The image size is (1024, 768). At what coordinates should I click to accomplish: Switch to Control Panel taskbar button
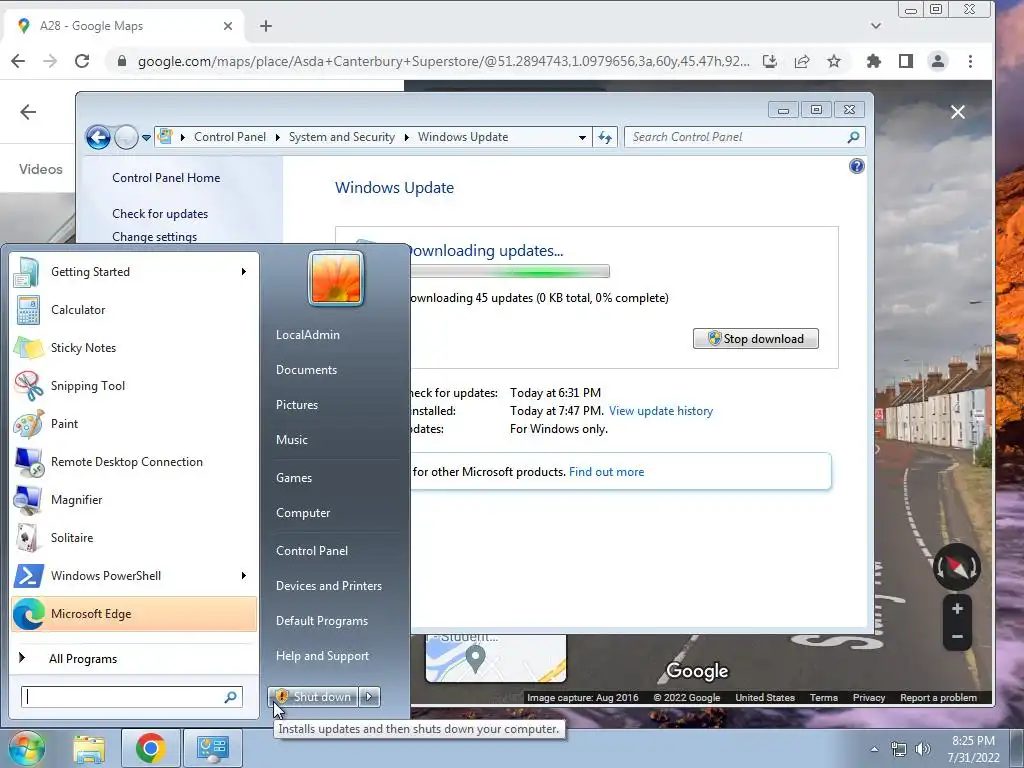[212, 748]
